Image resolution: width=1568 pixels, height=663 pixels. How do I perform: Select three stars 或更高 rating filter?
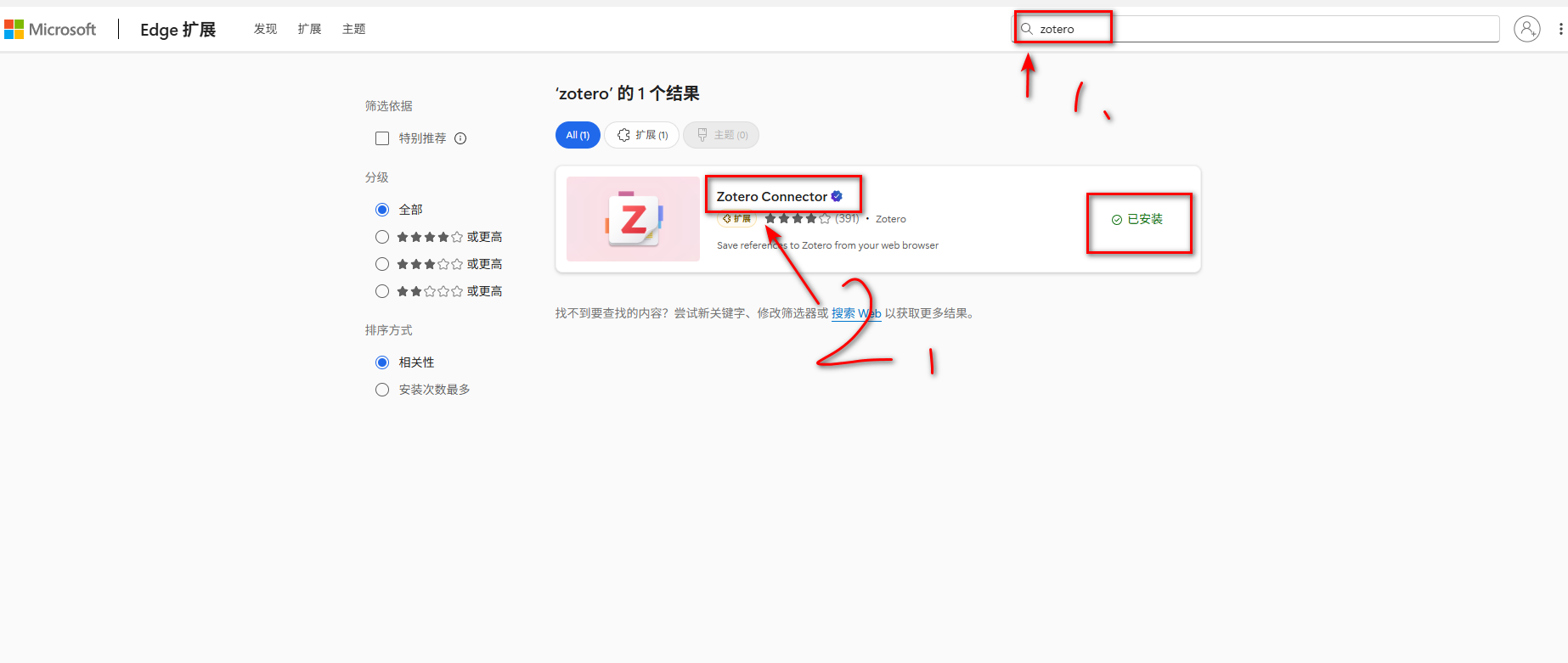(x=382, y=264)
